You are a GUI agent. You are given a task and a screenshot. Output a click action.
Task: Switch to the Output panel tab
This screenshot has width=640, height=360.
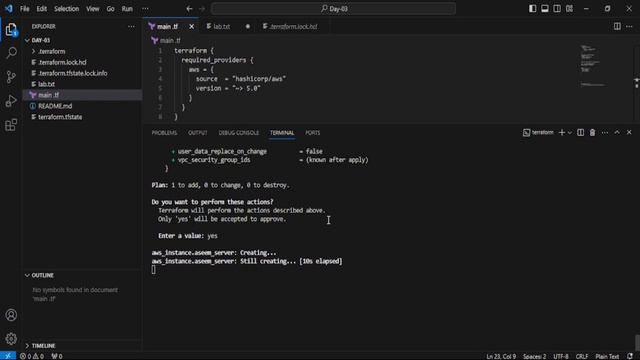(x=198, y=133)
